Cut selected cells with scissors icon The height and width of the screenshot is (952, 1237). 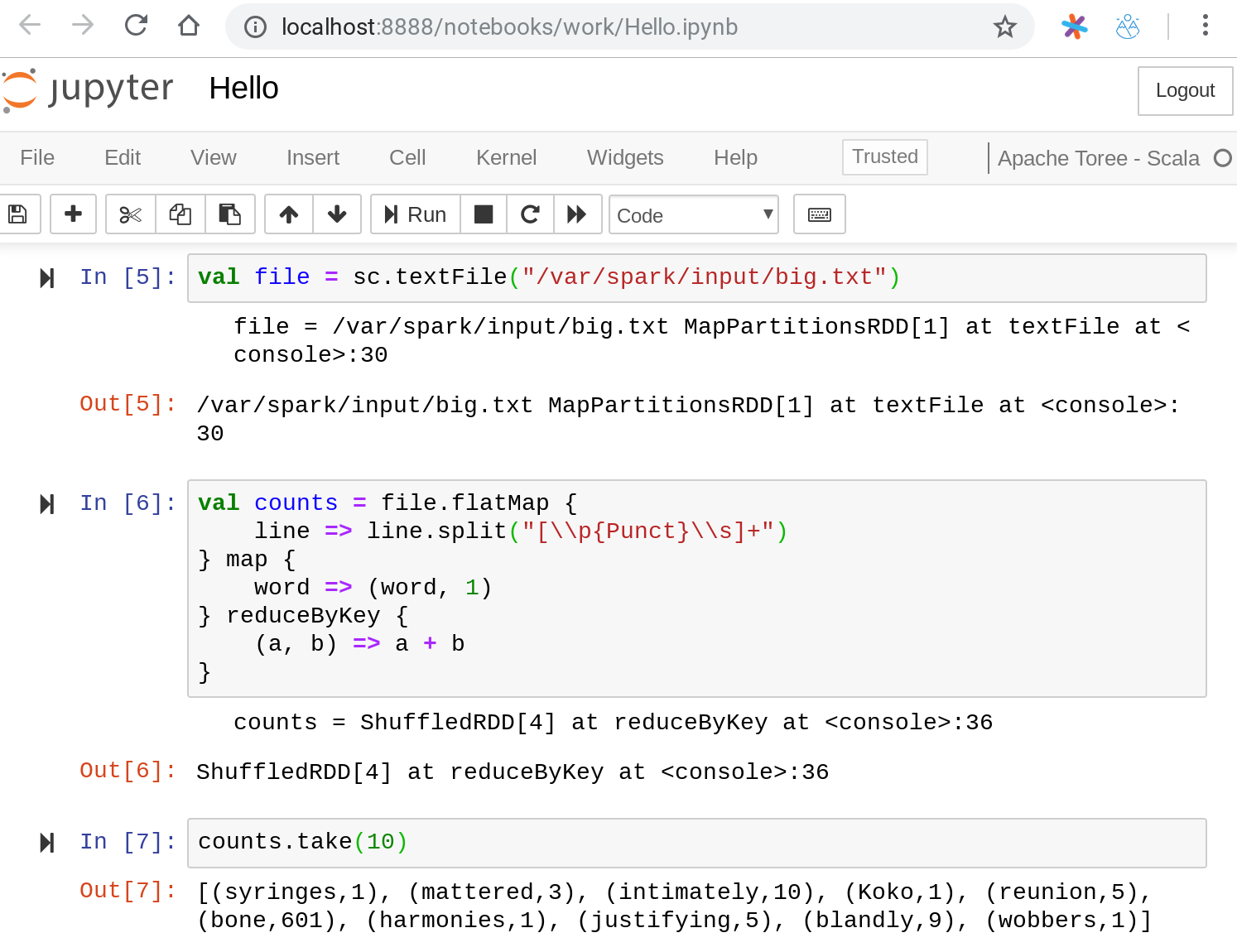click(130, 214)
